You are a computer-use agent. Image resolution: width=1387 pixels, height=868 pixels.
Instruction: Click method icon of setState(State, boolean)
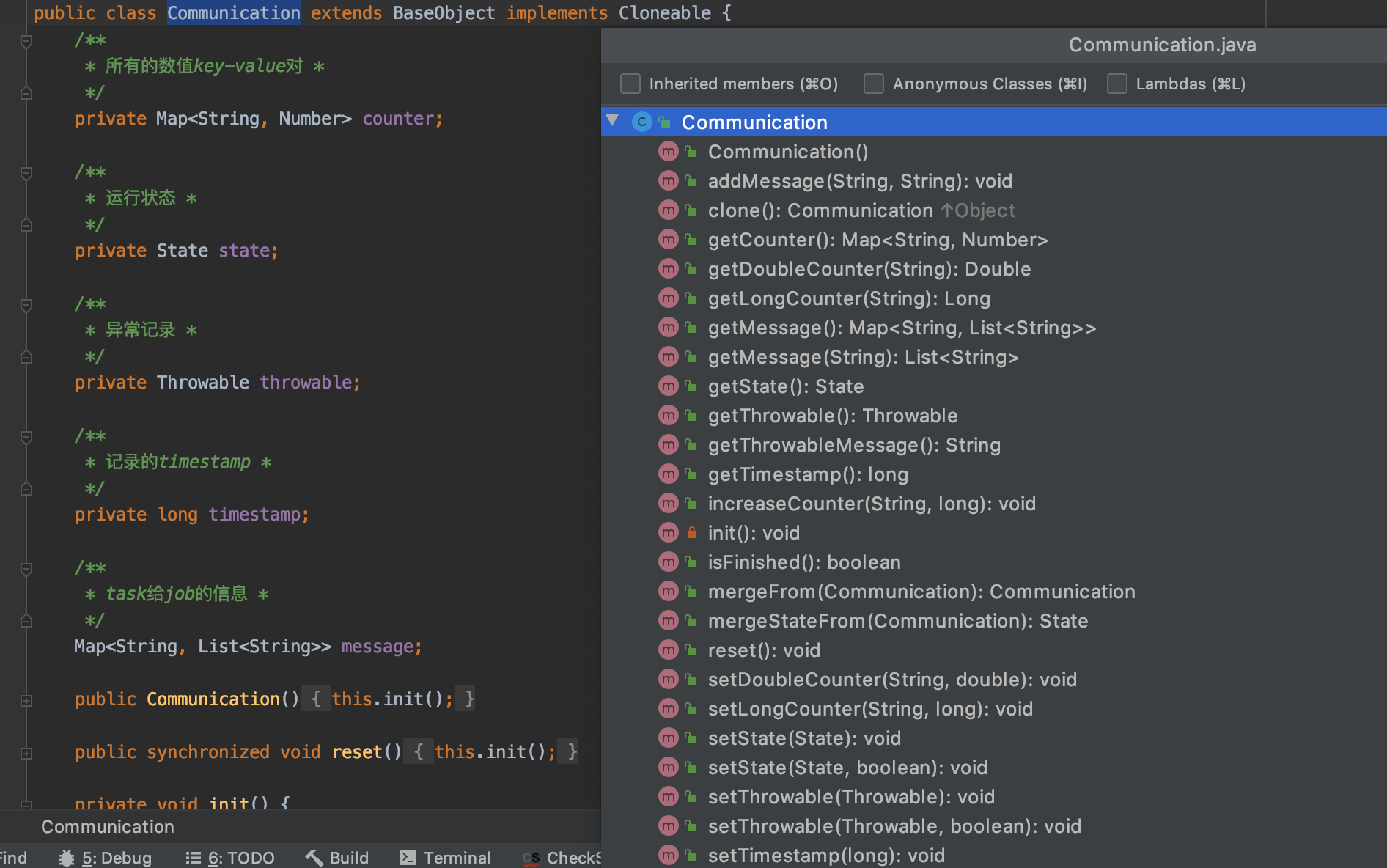pyautogui.click(x=668, y=767)
